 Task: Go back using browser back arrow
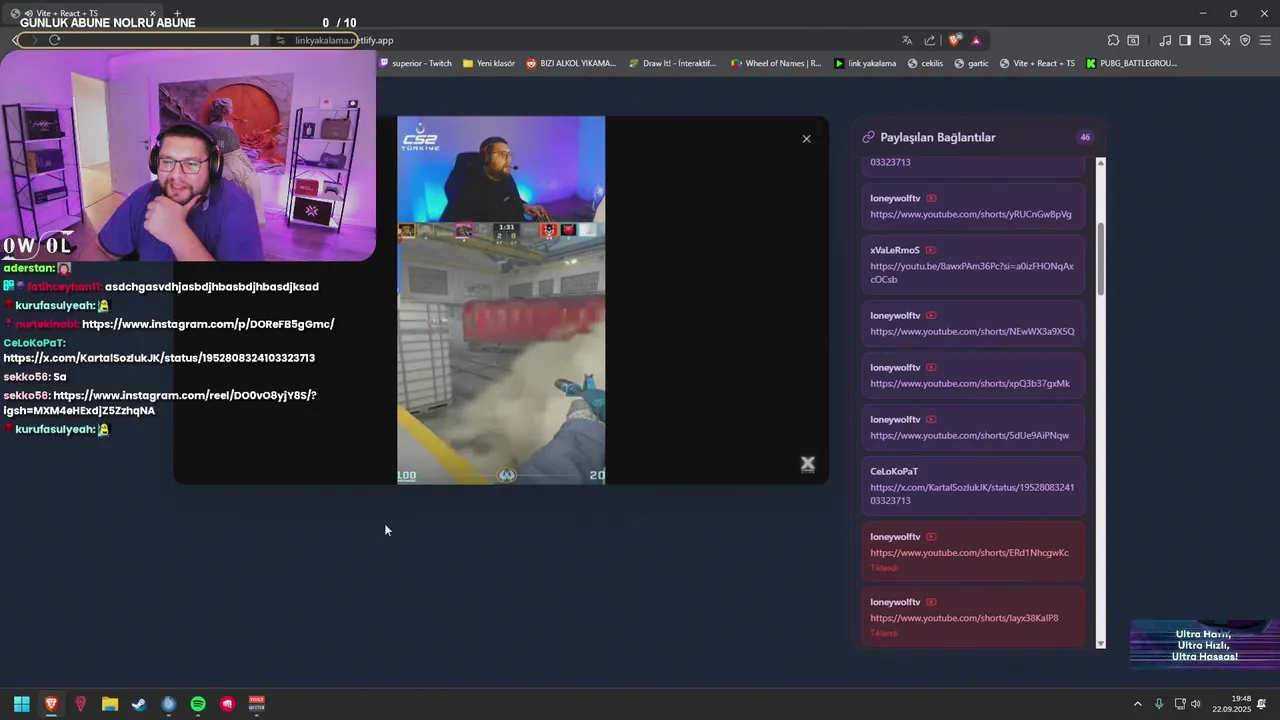click(x=15, y=40)
